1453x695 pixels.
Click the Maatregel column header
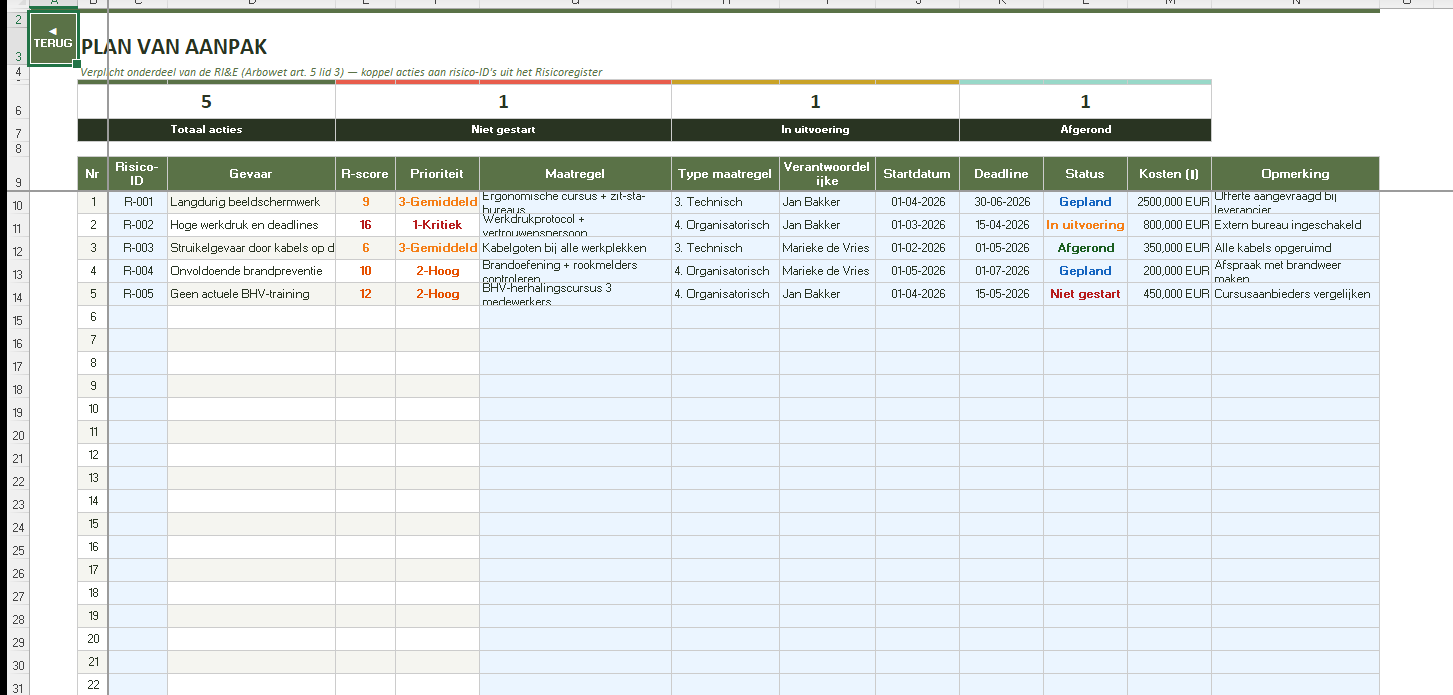575,173
